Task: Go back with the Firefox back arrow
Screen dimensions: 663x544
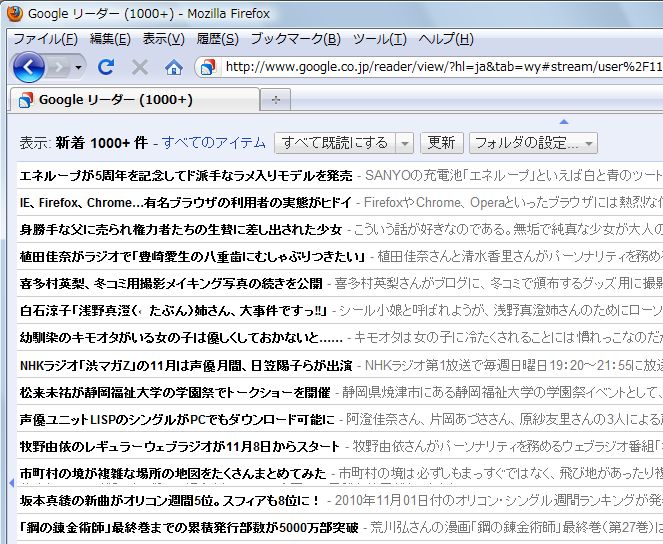Action: (x=28, y=66)
